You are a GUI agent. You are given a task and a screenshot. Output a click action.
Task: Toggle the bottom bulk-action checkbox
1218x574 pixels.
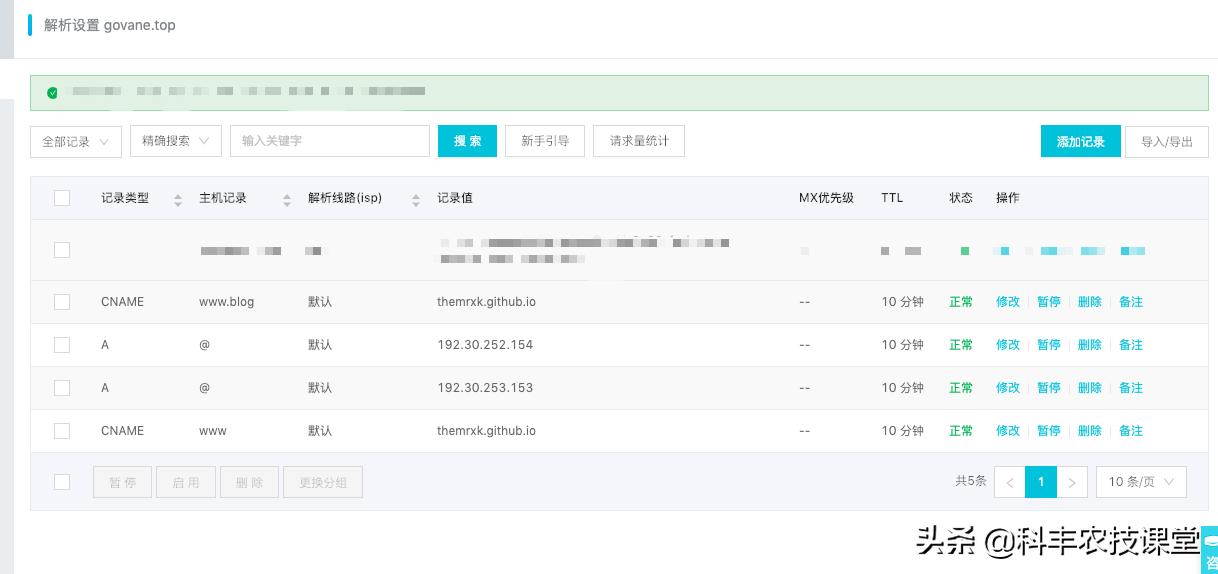(62, 482)
